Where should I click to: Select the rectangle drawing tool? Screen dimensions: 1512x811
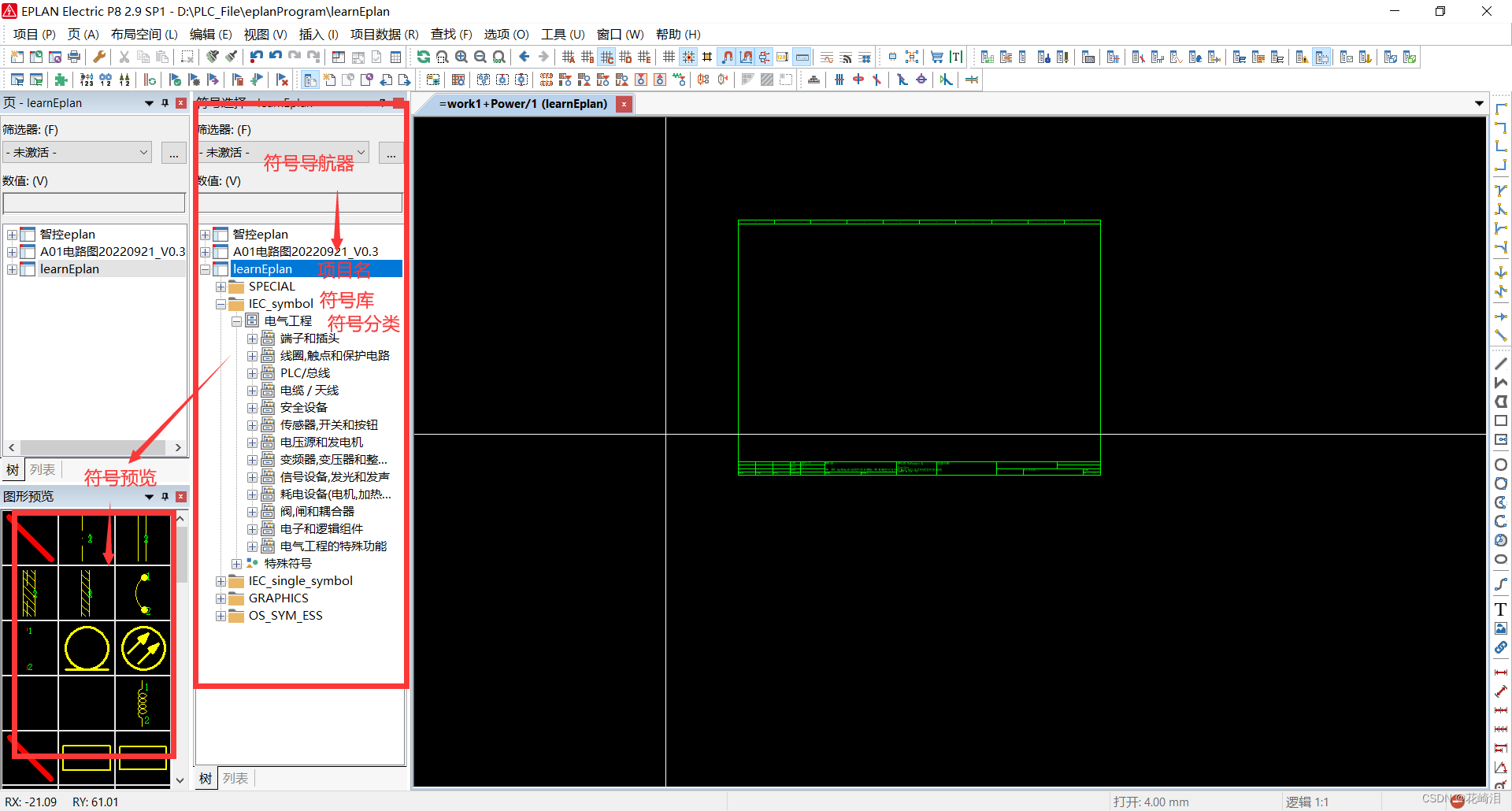1501,420
